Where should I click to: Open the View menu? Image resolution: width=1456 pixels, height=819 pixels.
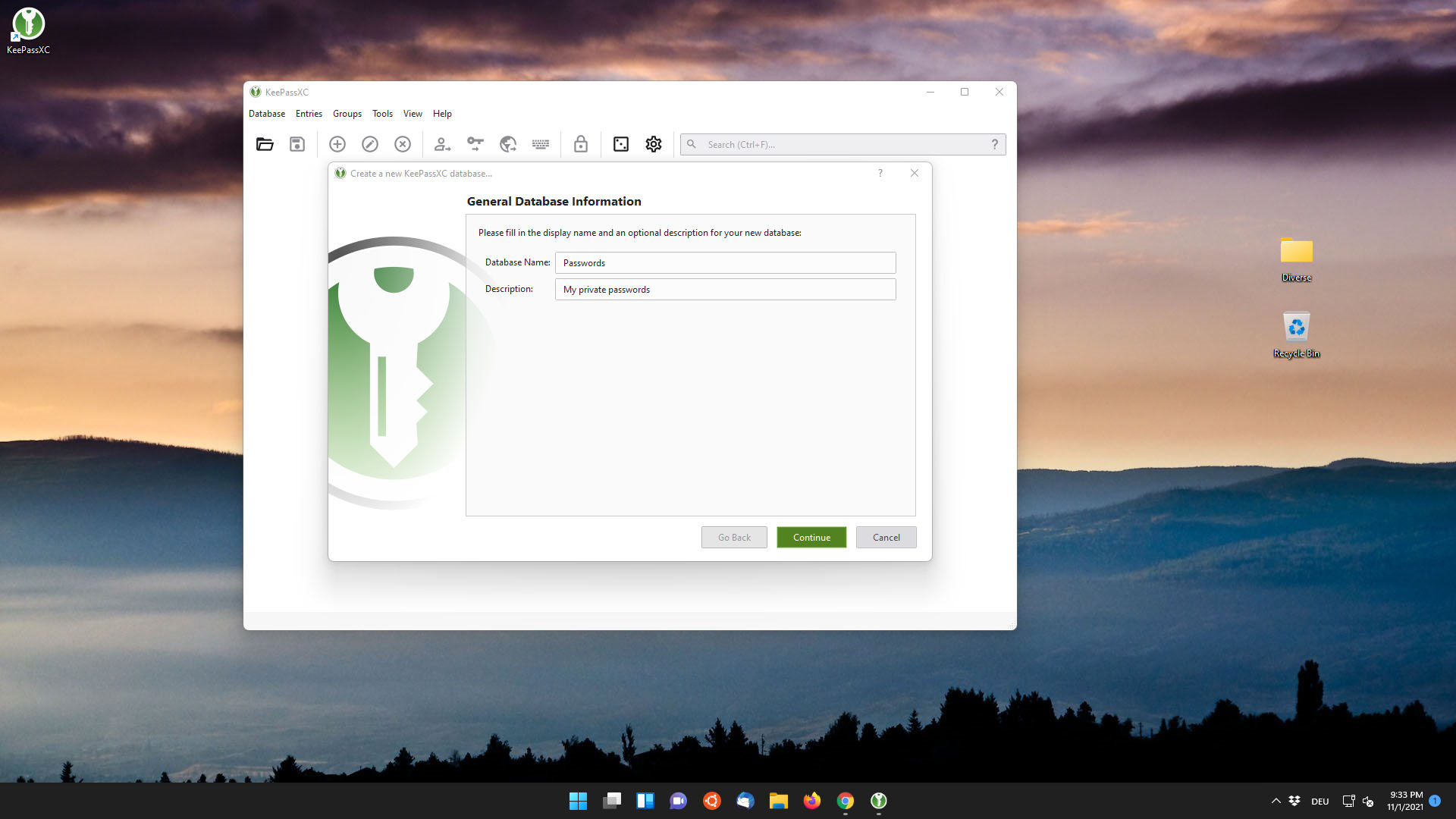coord(413,114)
